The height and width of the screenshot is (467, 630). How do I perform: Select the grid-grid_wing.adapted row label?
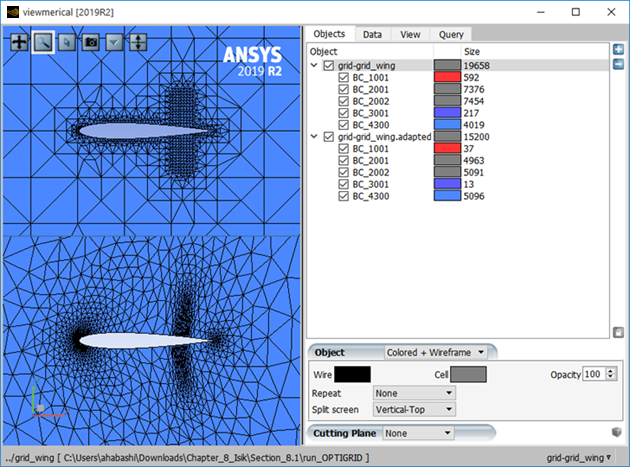point(384,137)
